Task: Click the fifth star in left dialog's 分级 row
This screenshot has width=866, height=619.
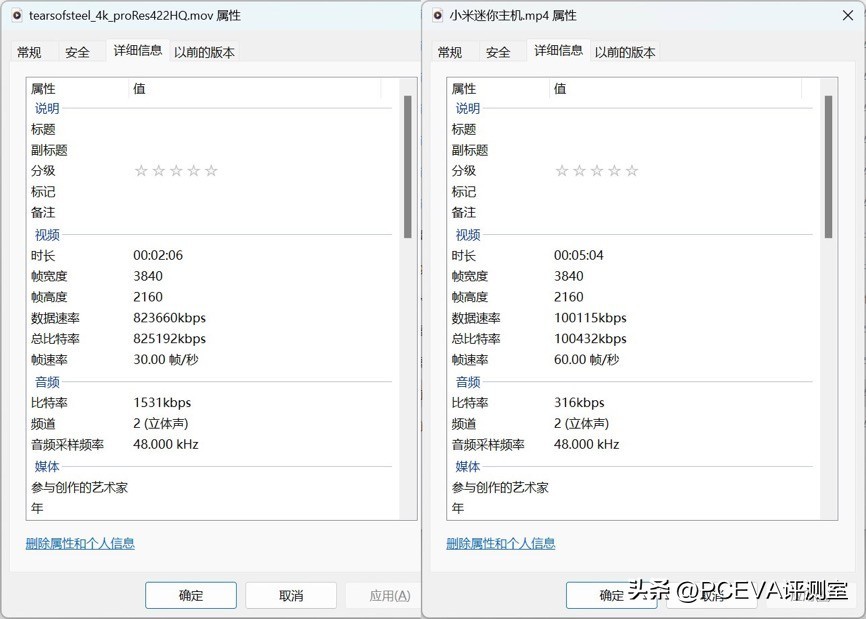Action: coord(210,170)
